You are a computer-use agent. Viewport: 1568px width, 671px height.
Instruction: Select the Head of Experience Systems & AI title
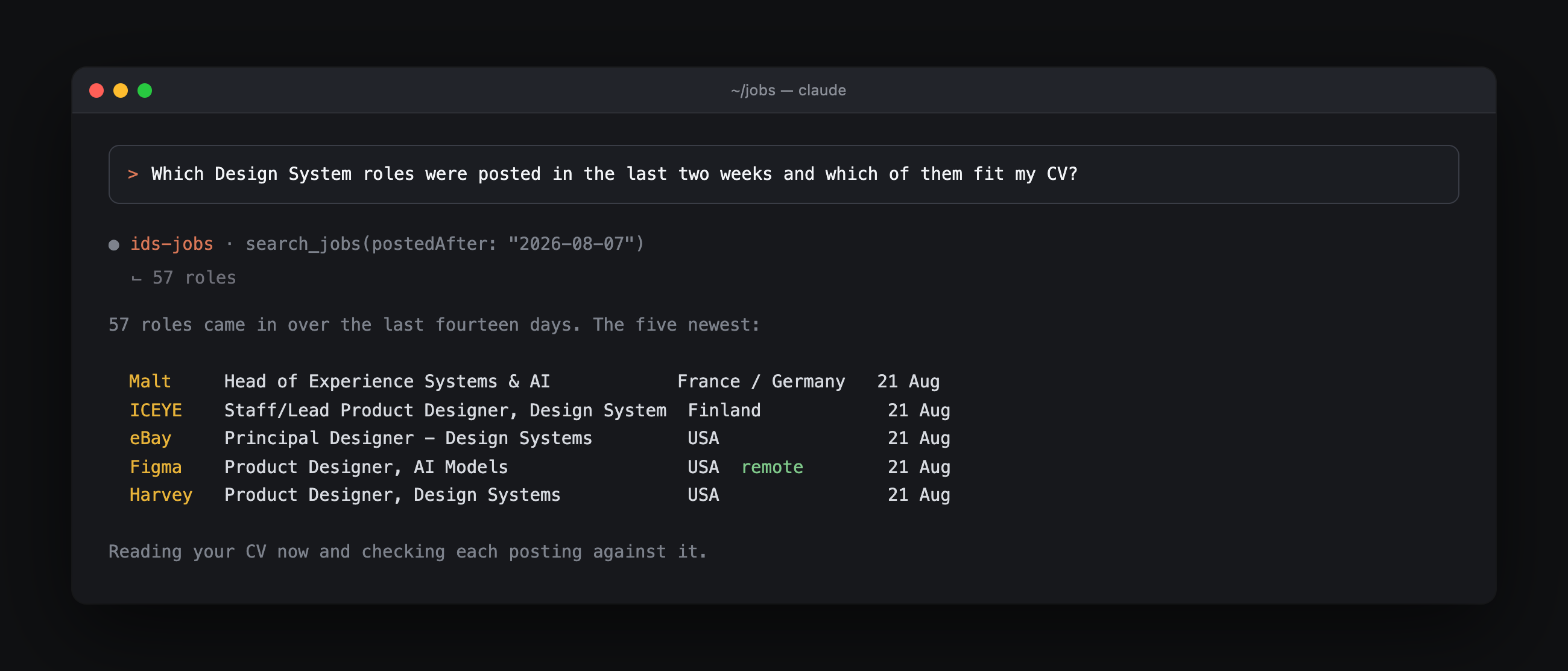(x=387, y=381)
